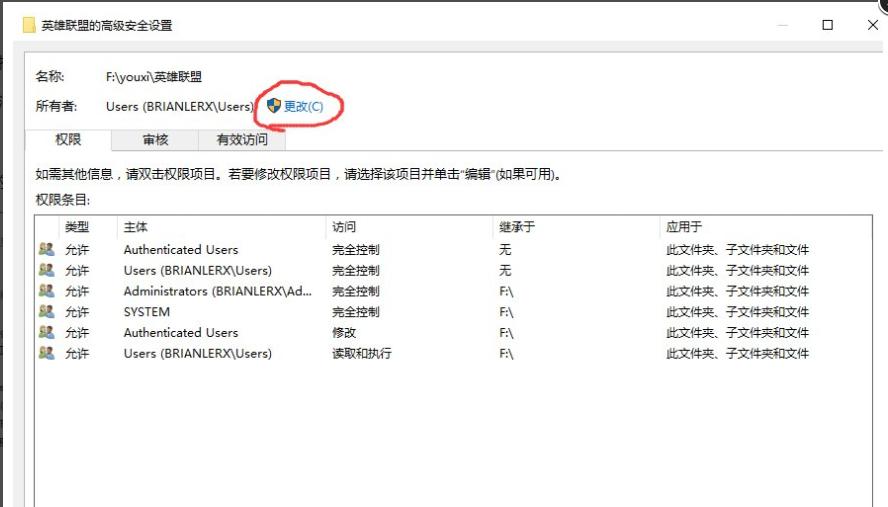Select the 完全控制 cell in the Administrators row
This screenshot has width=888, height=507.
(356, 291)
